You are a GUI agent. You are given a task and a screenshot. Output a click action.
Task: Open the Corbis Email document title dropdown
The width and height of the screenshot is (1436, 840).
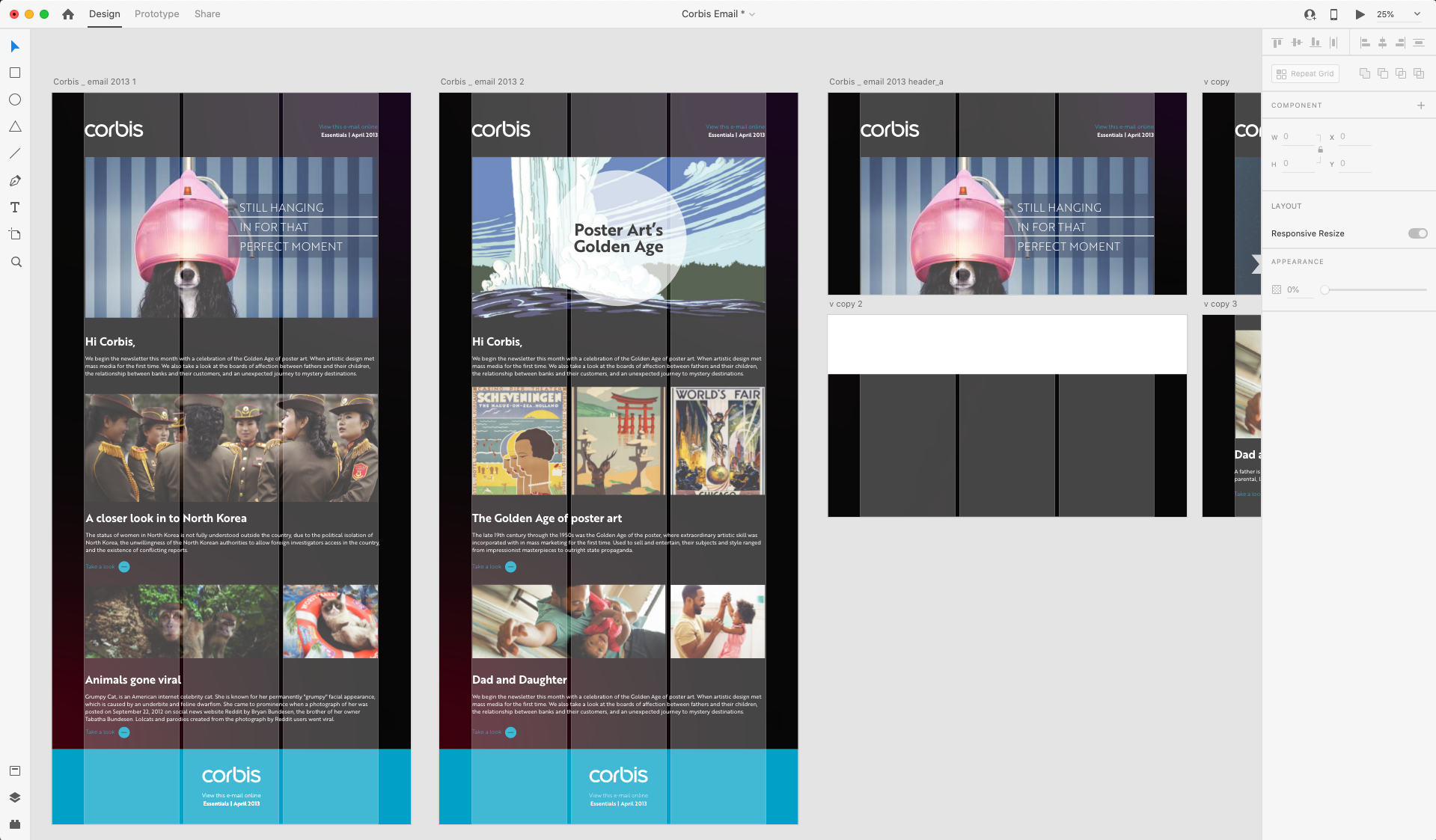click(x=718, y=14)
